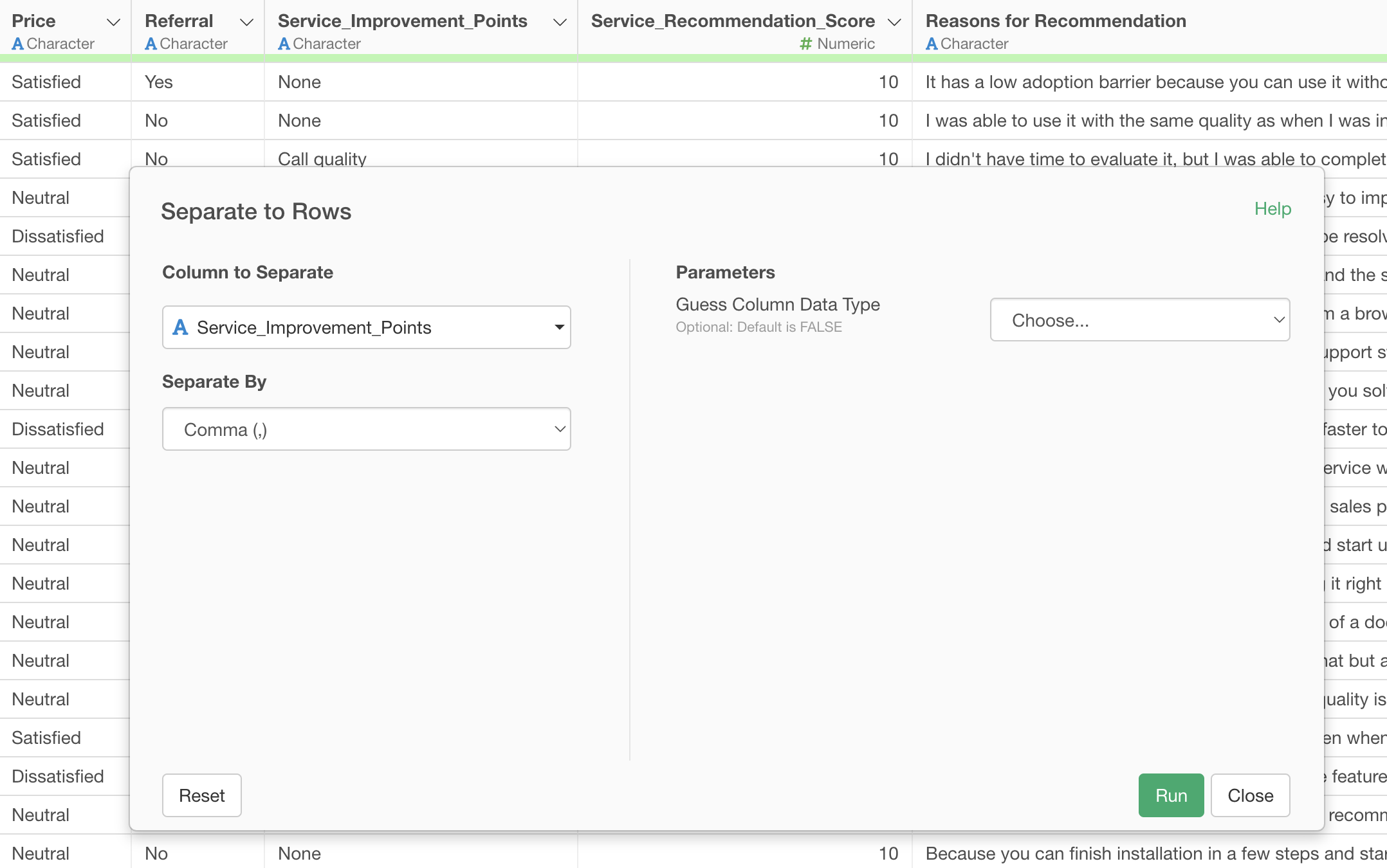Click Character type icon under Reasons for Recommendation
This screenshot has width=1387, height=868.
931,44
